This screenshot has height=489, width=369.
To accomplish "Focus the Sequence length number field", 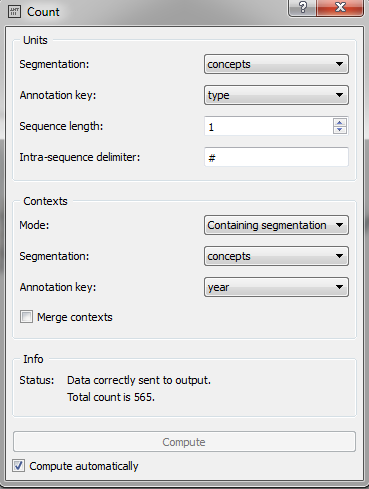I will (x=268, y=126).
